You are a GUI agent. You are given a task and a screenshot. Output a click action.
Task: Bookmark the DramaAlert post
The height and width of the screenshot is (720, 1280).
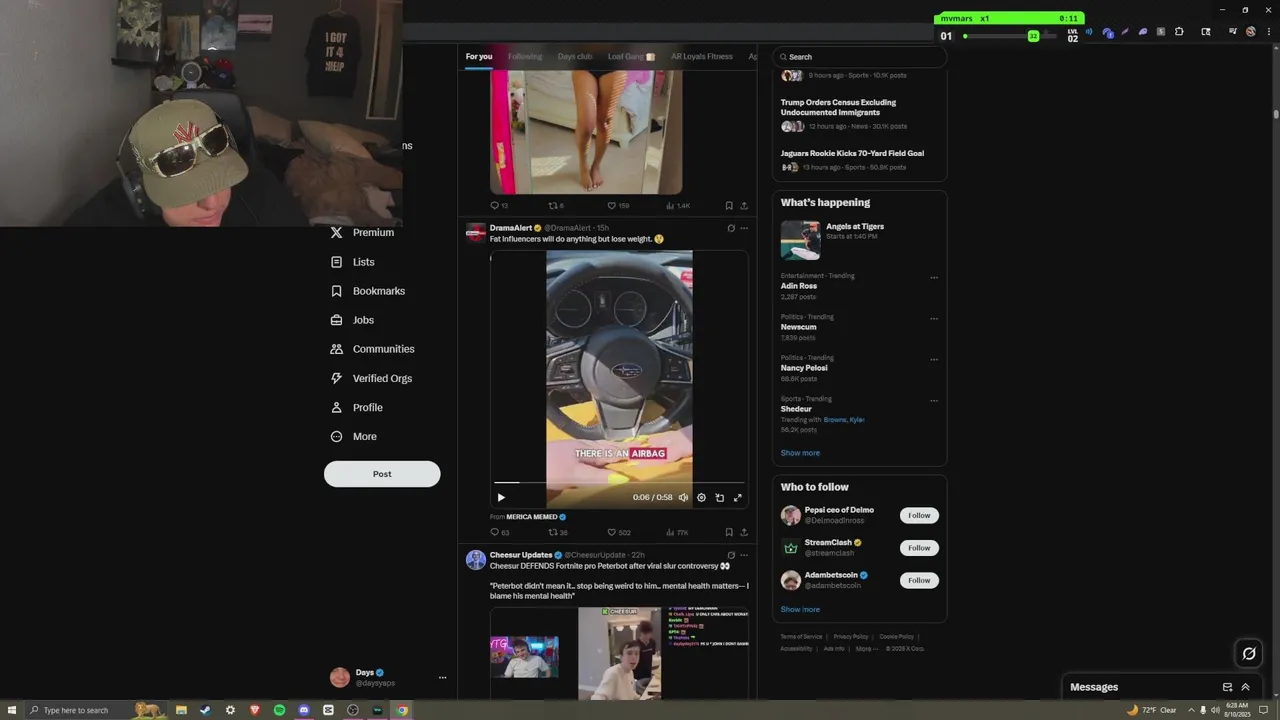[x=729, y=532]
